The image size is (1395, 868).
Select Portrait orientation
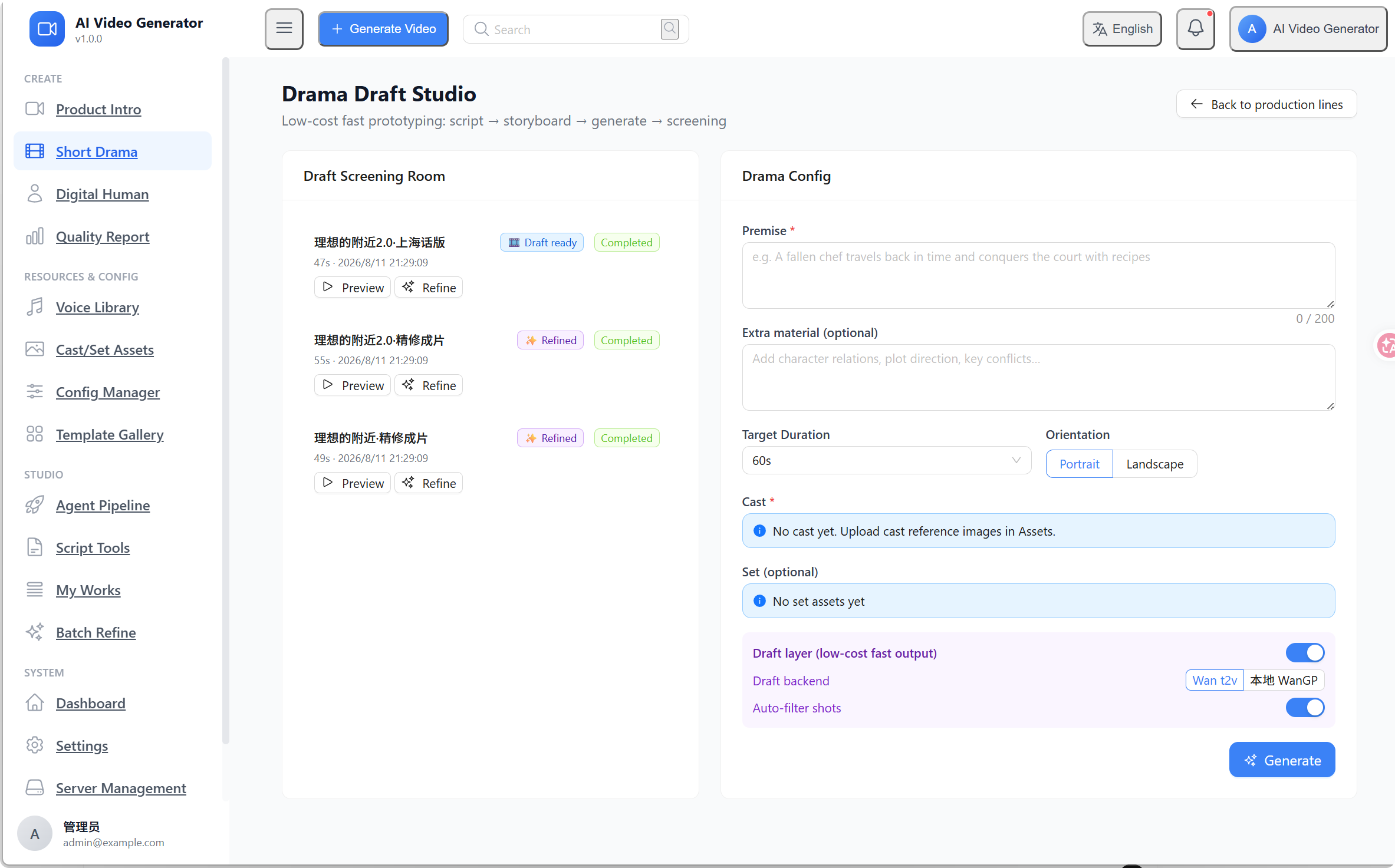point(1079,464)
